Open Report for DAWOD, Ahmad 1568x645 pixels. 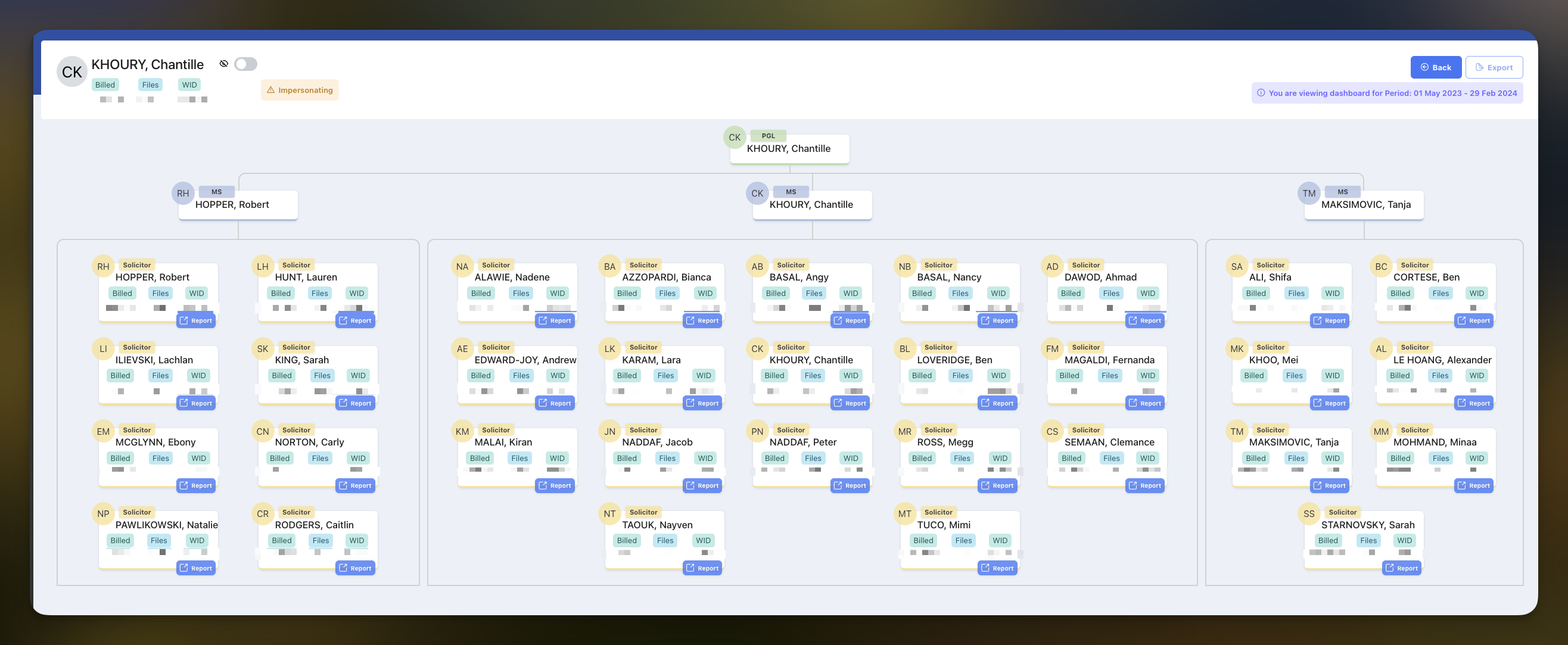pos(1145,320)
